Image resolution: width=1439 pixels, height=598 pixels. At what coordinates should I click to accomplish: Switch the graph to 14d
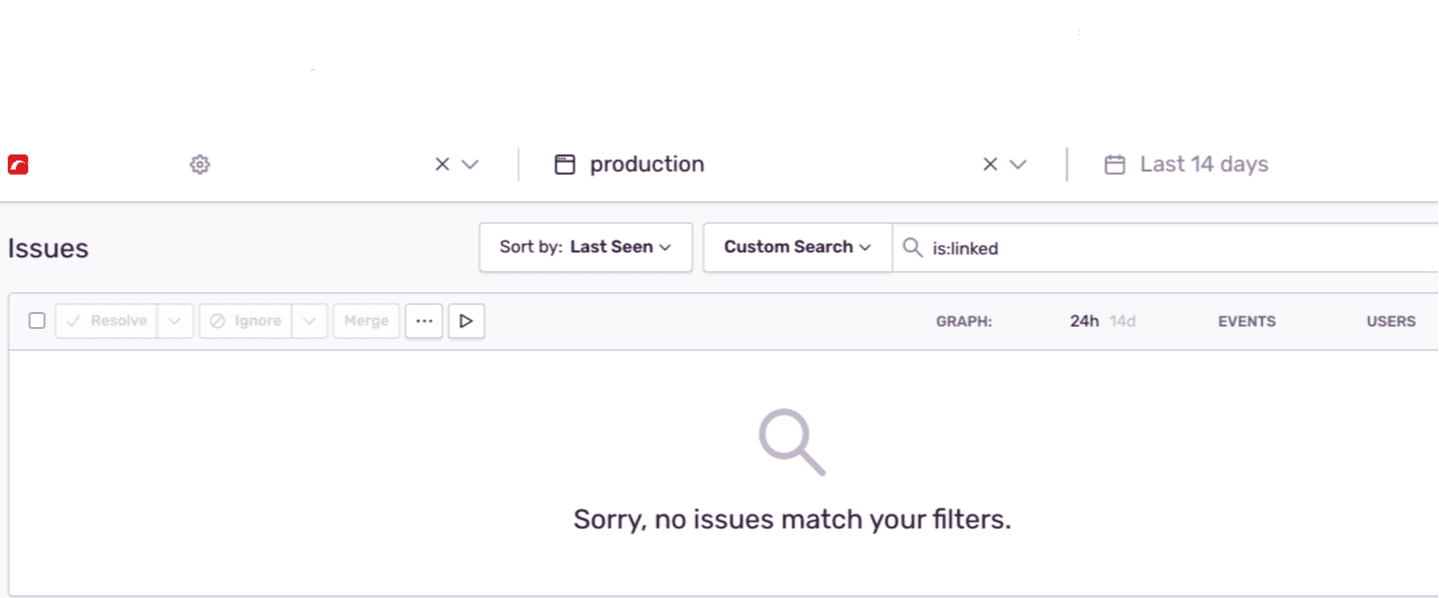coord(1123,321)
